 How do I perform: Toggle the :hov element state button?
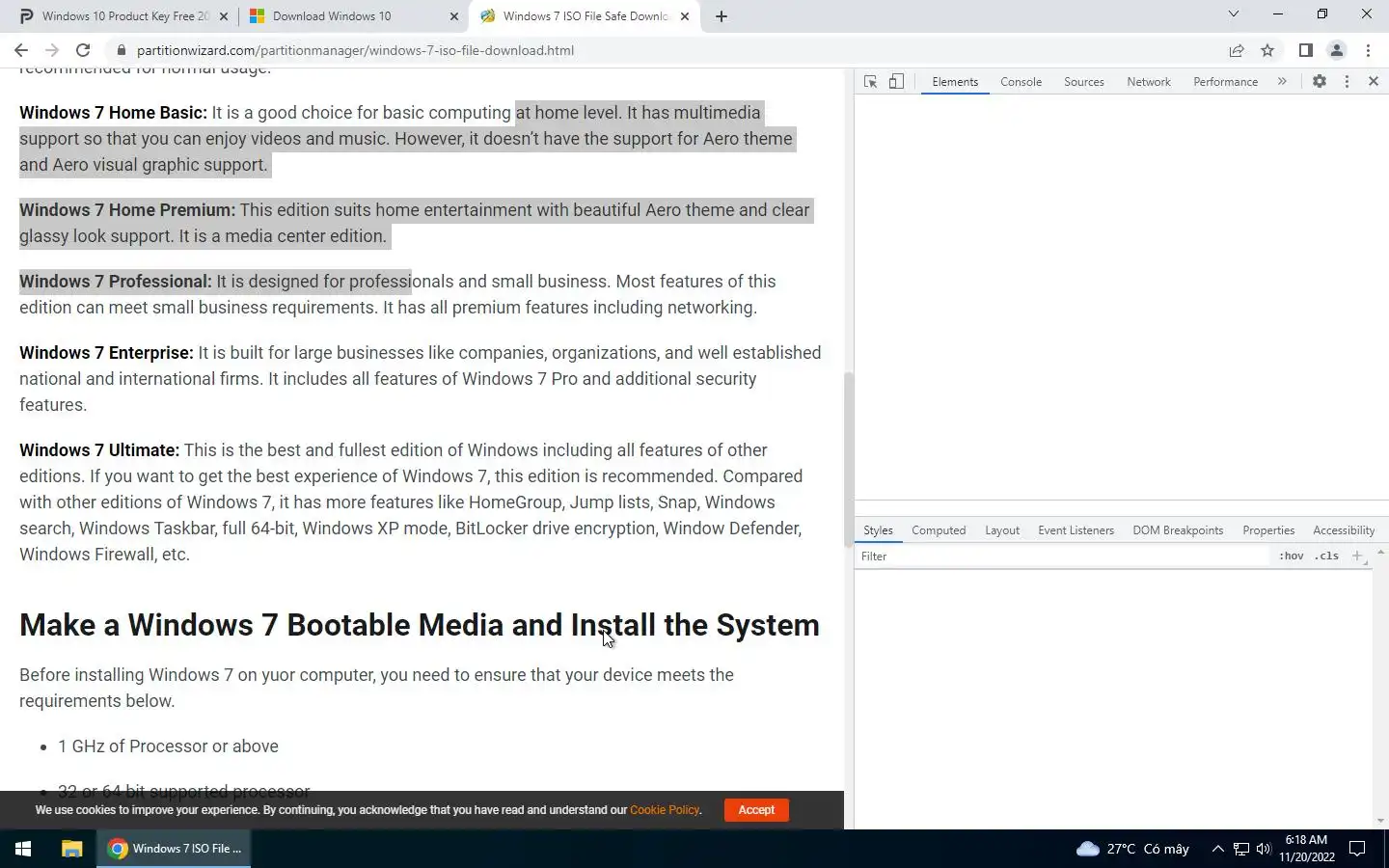tap(1291, 556)
